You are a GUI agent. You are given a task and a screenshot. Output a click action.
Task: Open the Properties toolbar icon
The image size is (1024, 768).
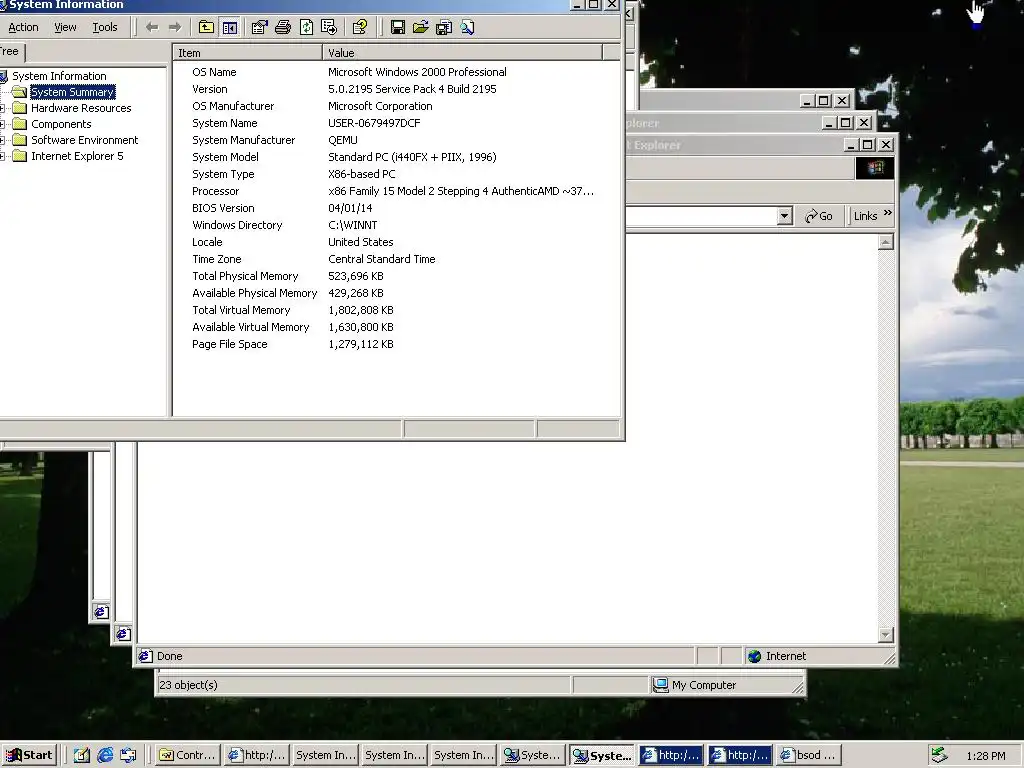pyautogui.click(x=259, y=27)
